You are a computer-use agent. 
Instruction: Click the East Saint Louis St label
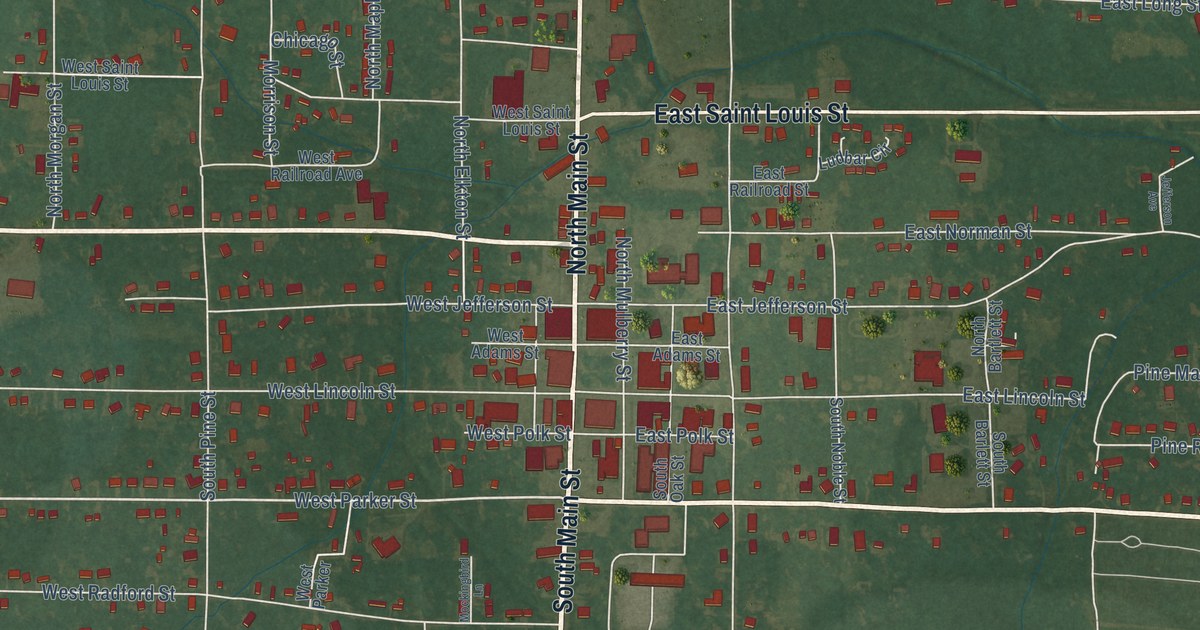tap(751, 115)
